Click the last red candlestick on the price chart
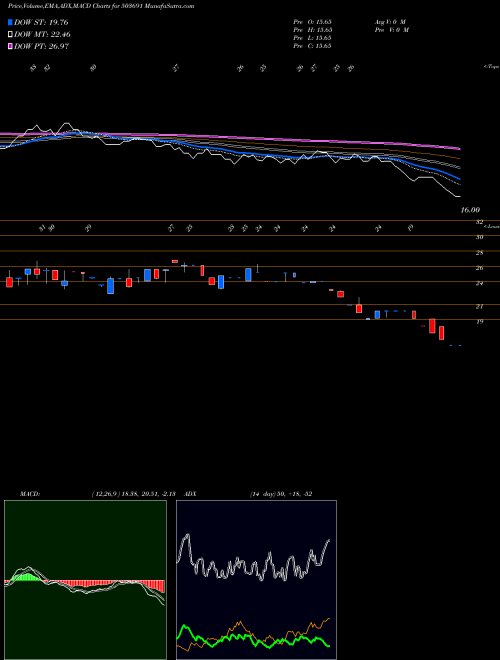Image resolution: width=500 pixels, height=660 pixels. [x=441, y=333]
